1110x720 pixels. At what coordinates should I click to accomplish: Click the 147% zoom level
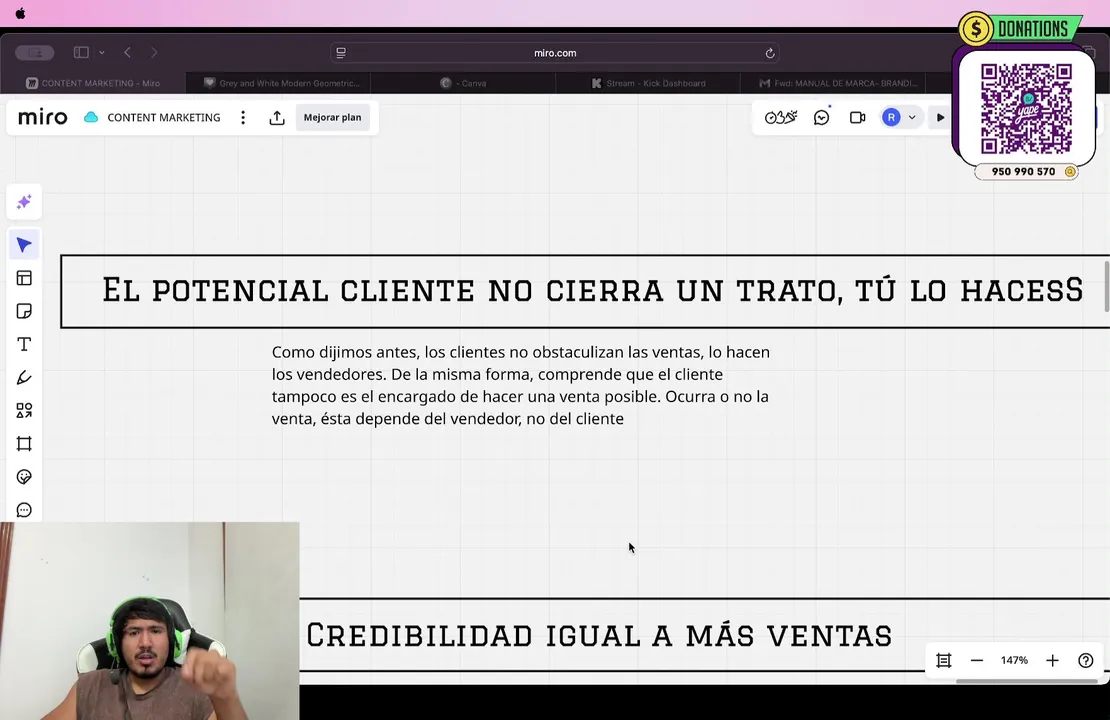click(x=1014, y=661)
